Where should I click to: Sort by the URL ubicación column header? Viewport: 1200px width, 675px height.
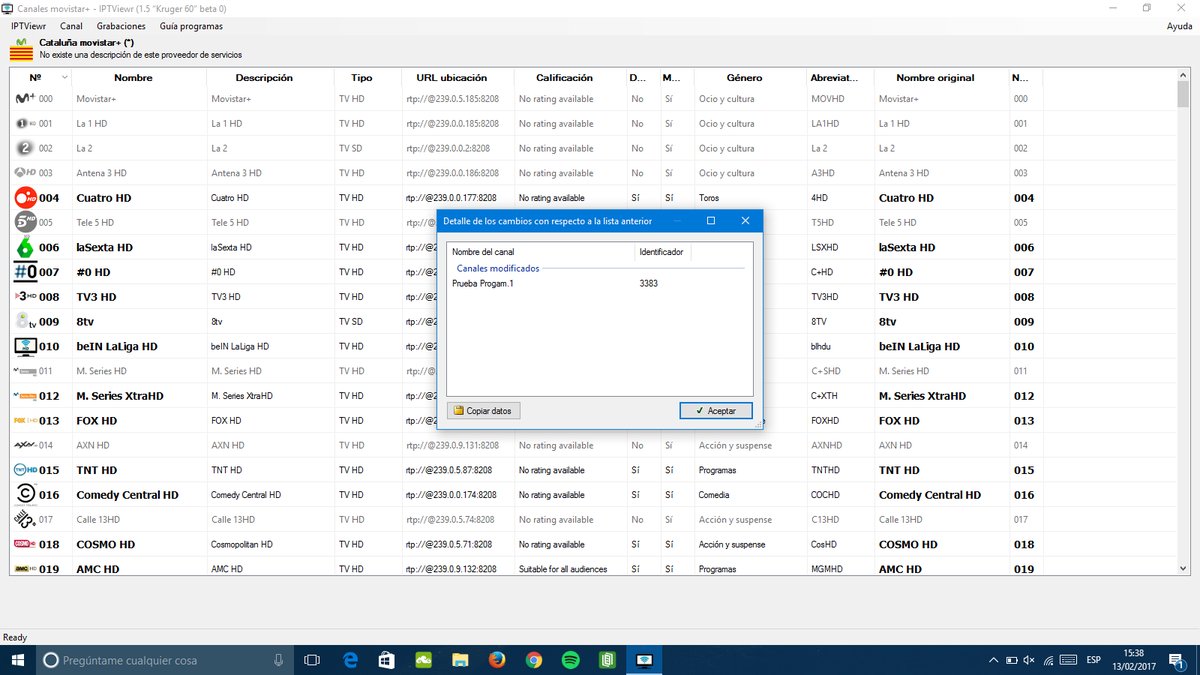[x=452, y=77]
